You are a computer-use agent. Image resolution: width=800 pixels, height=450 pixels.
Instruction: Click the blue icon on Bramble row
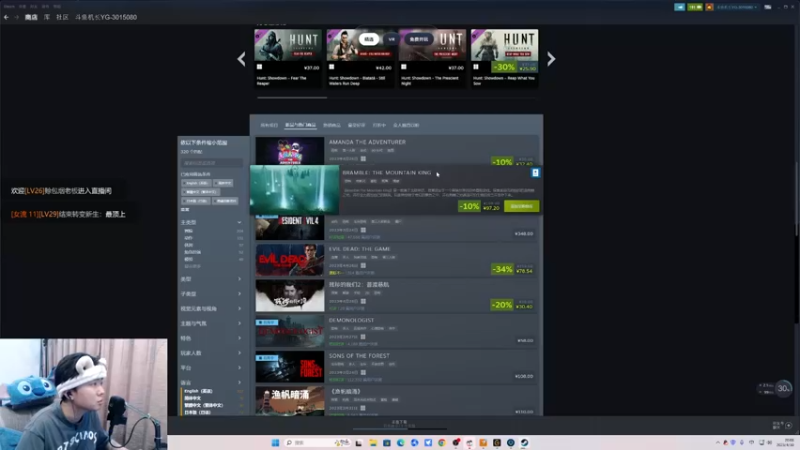(535, 173)
